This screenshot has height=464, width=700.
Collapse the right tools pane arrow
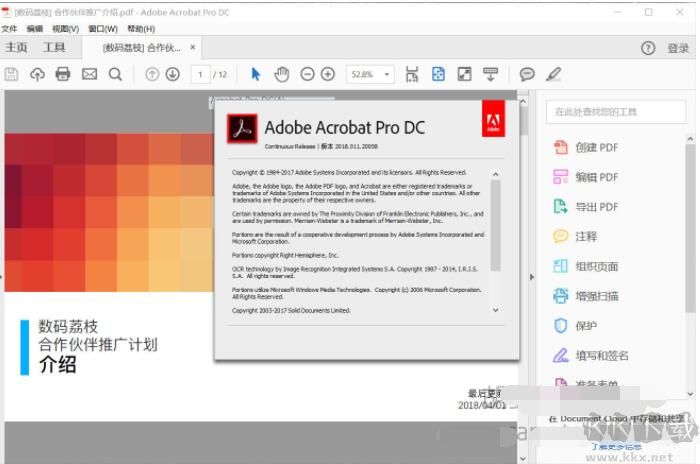coord(532,277)
